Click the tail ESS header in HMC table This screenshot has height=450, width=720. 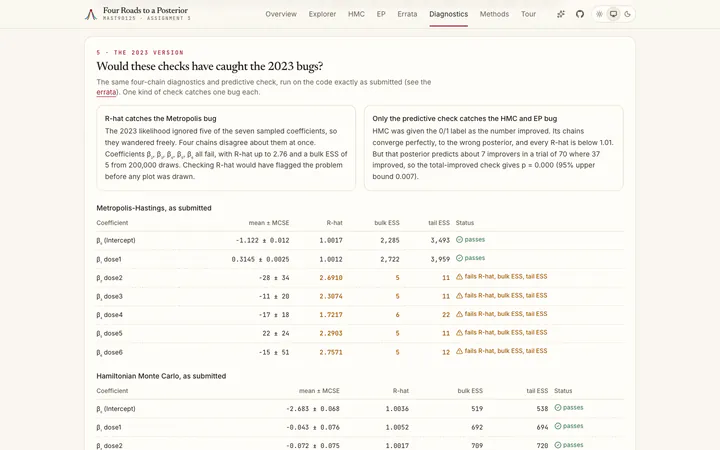click(537, 391)
